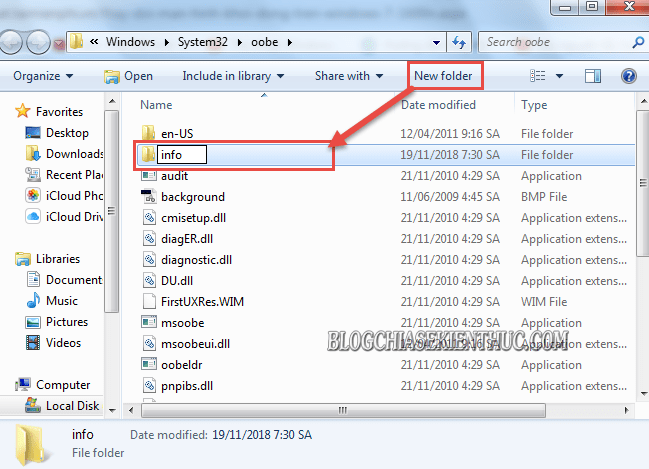The height and width of the screenshot is (469, 649).
Task: Sort by the Name column header
Action: pos(156,105)
